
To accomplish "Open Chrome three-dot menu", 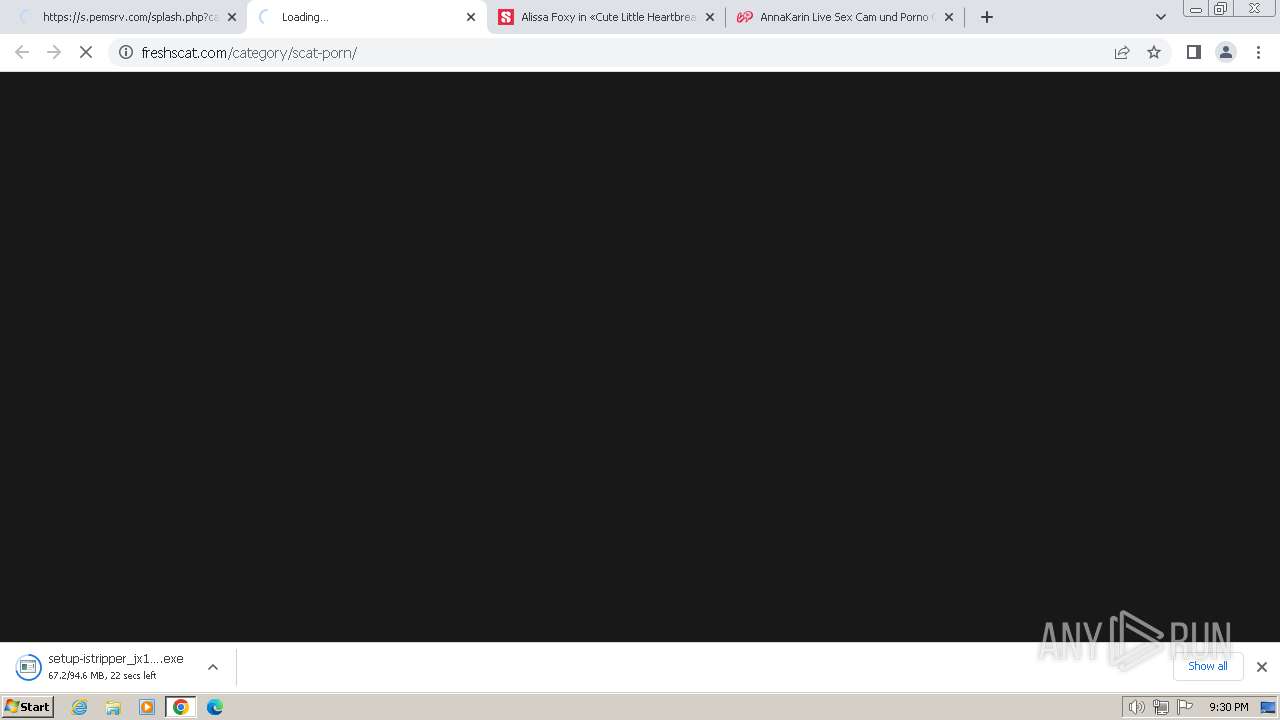I will [x=1259, y=52].
